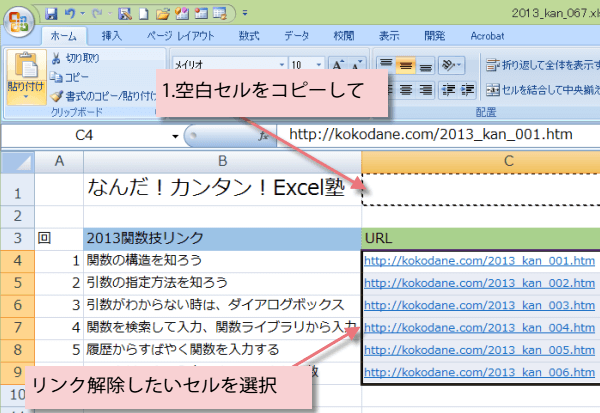600x413 pixels.
Task: Select column B header
Action: click(x=222, y=162)
